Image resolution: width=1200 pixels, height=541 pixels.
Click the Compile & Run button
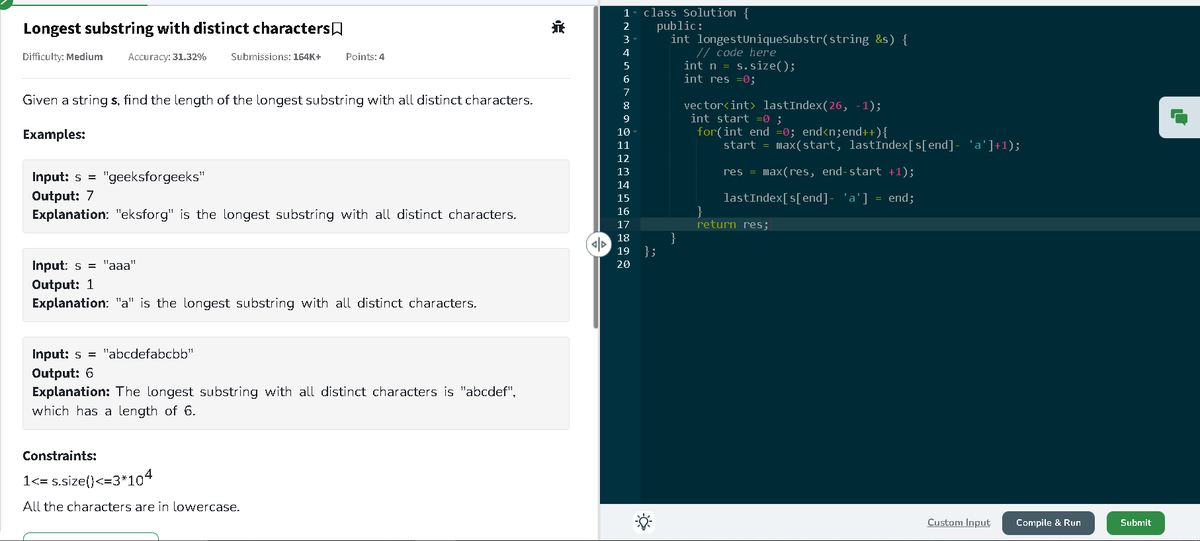pos(1048,523)
